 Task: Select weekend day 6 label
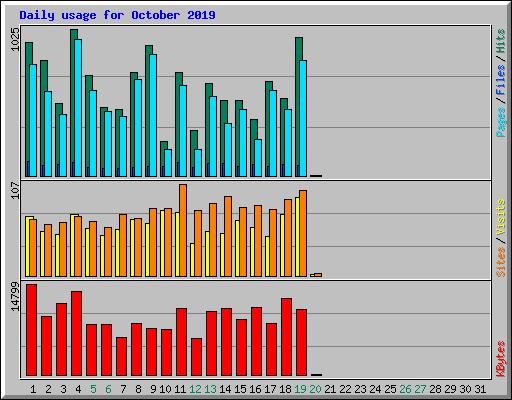click(x=108, y=389)
